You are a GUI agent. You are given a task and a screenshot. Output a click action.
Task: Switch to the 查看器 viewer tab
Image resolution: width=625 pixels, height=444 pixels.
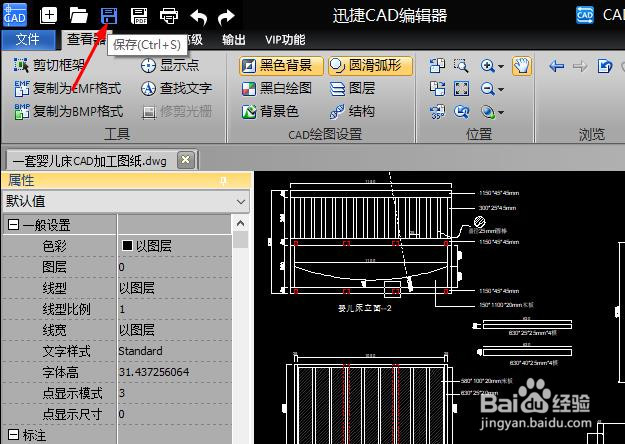tap(85, 39)
